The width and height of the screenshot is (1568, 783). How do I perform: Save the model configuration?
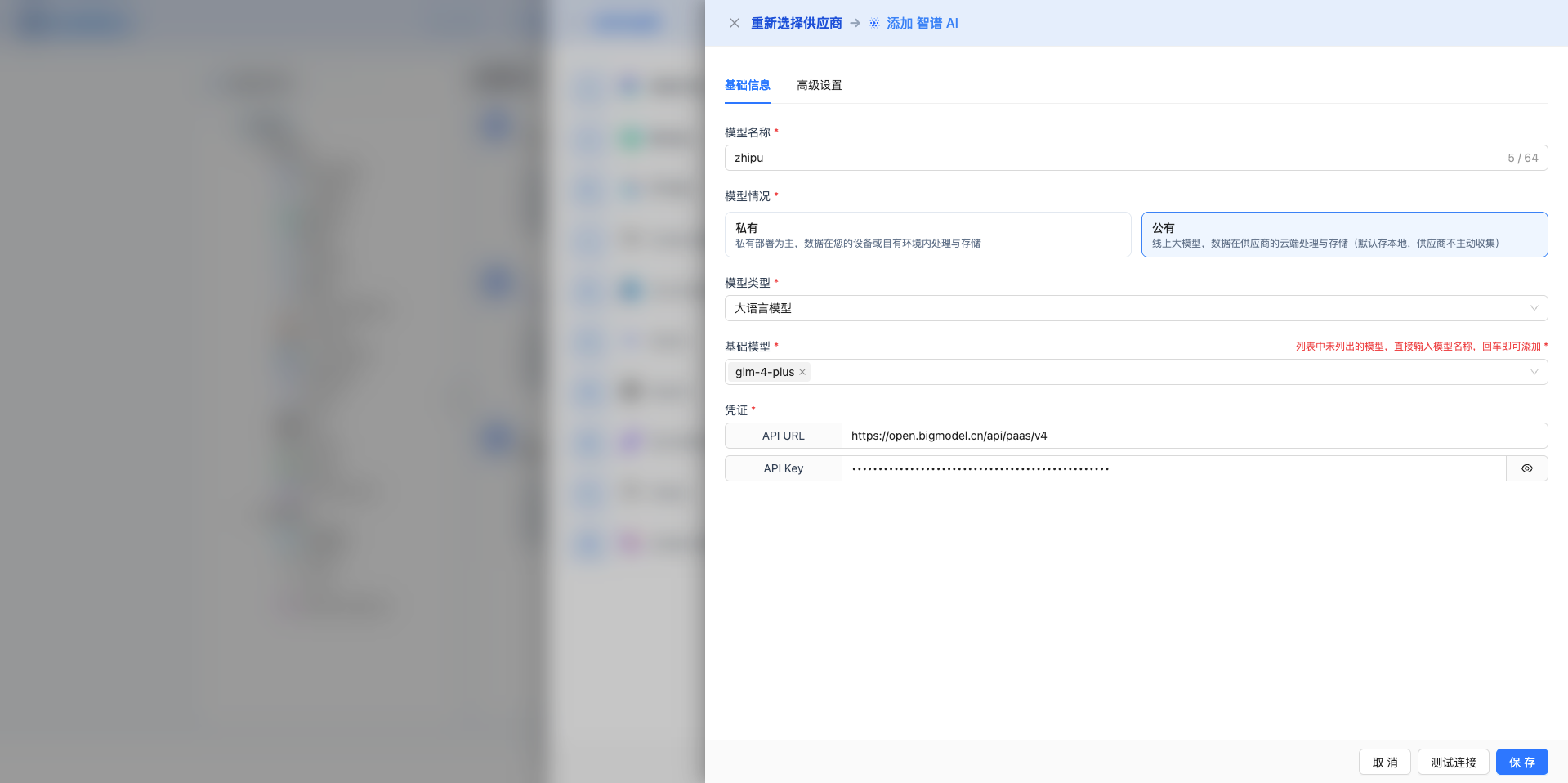1521,762
